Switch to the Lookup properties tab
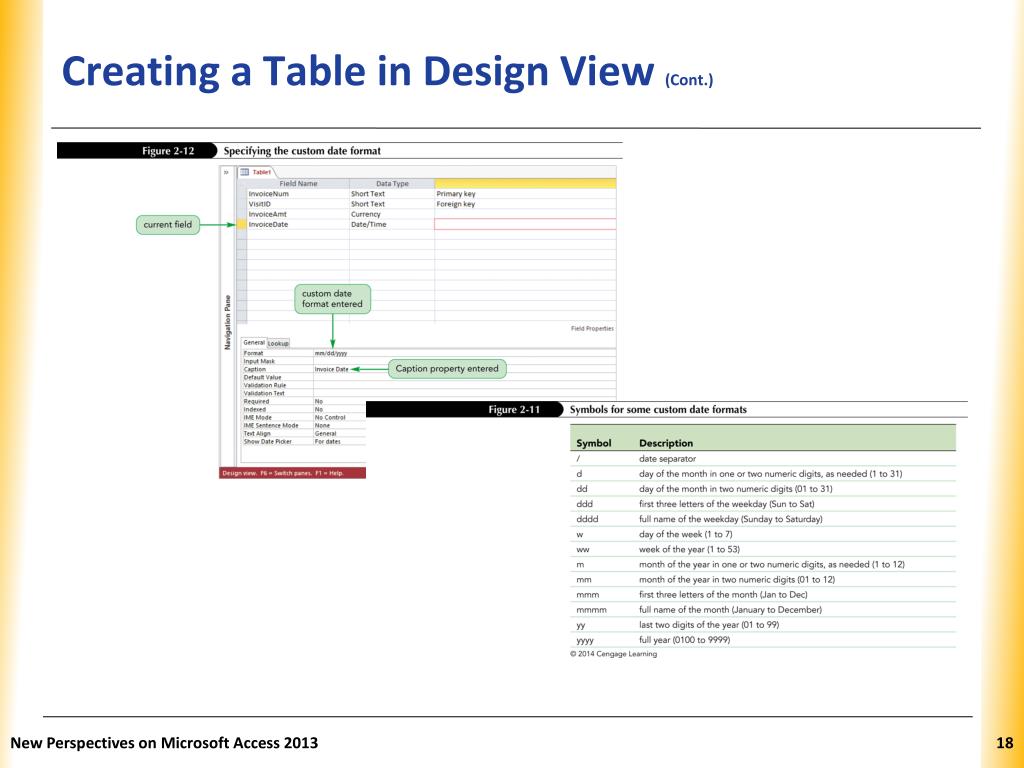The height and width of the screenshot is (768, 1024). coord(278,343)
